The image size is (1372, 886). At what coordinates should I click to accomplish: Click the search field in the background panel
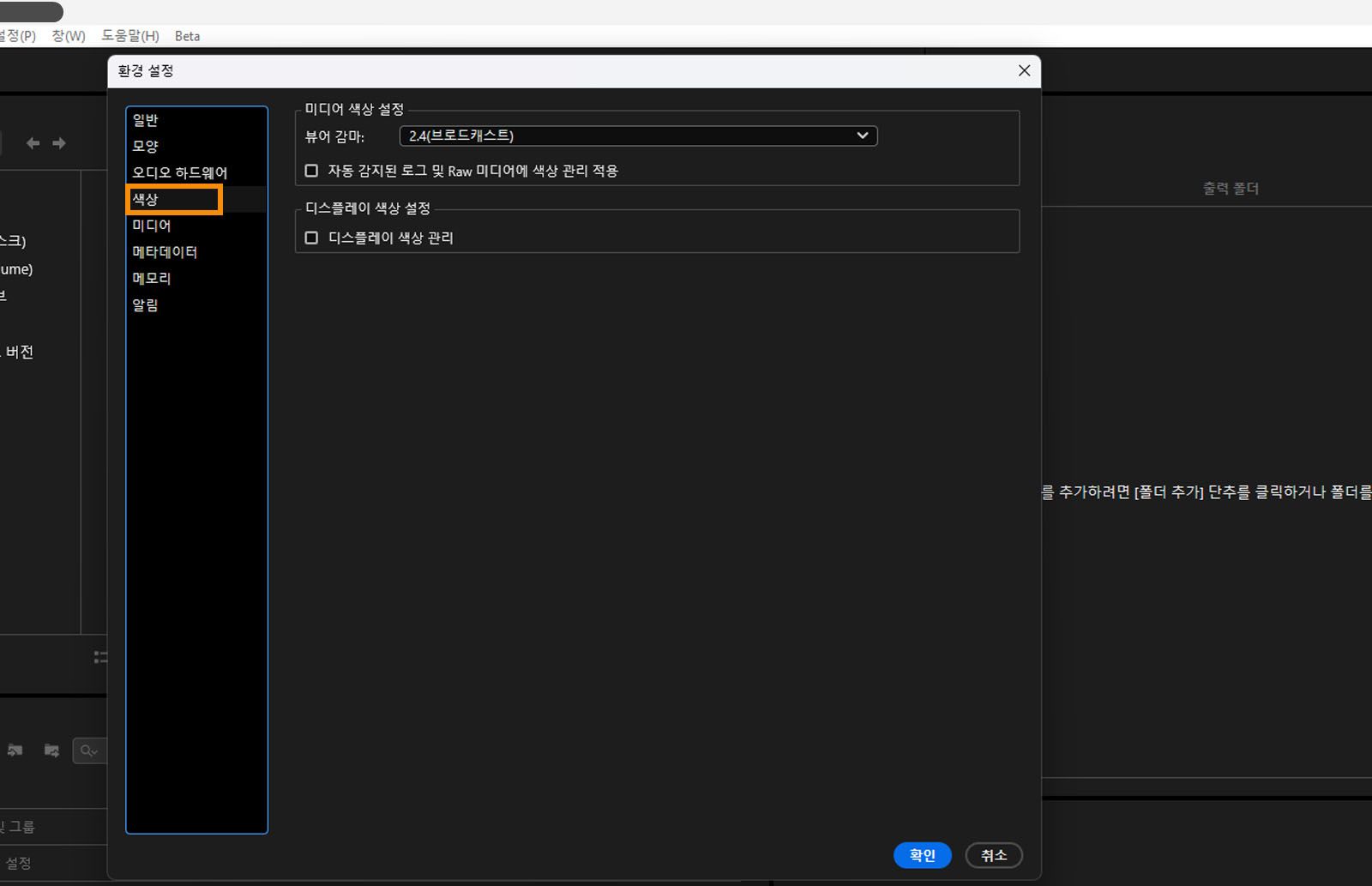click(90, 750)
